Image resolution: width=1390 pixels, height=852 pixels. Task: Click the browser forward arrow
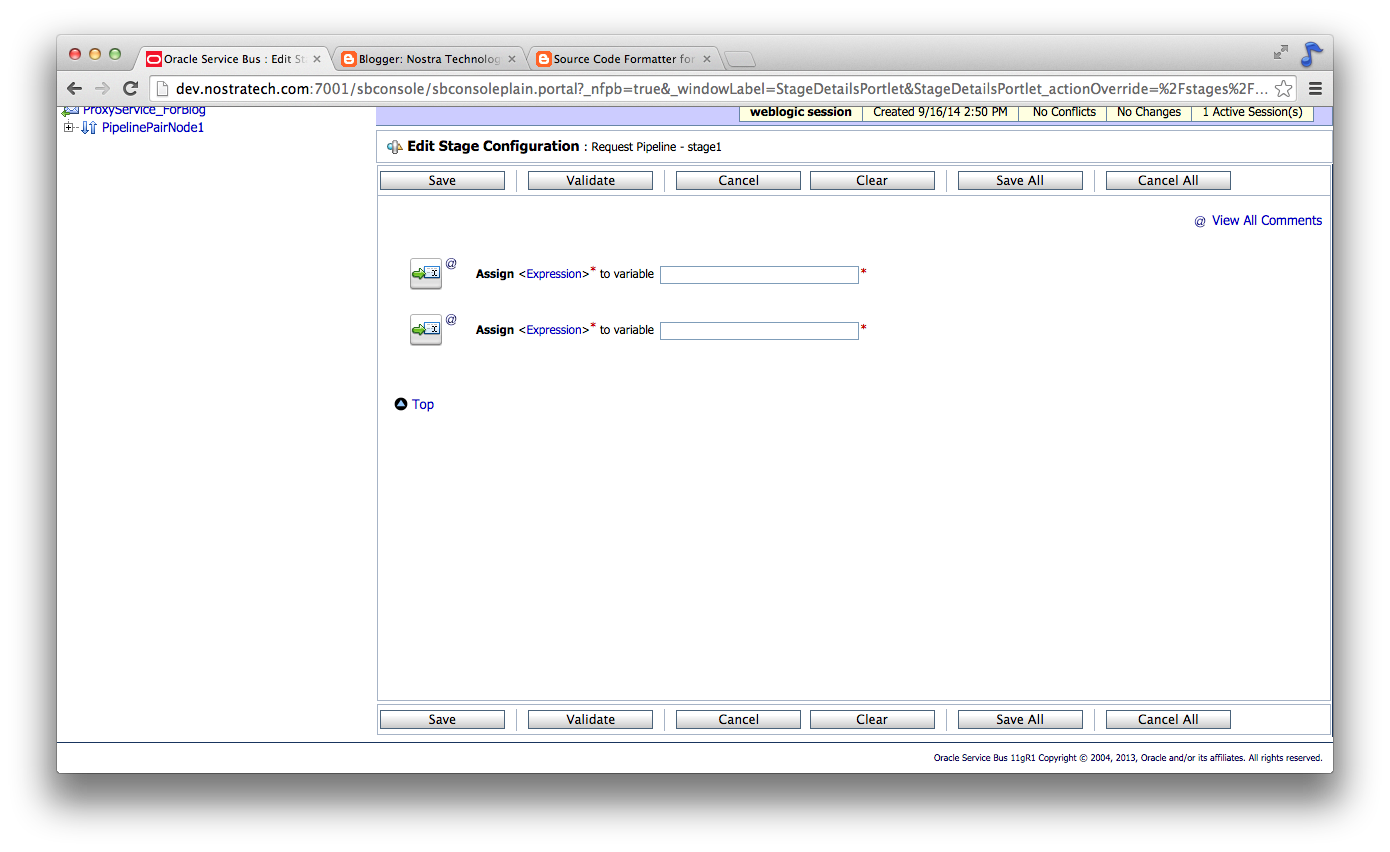pos(102,88)
